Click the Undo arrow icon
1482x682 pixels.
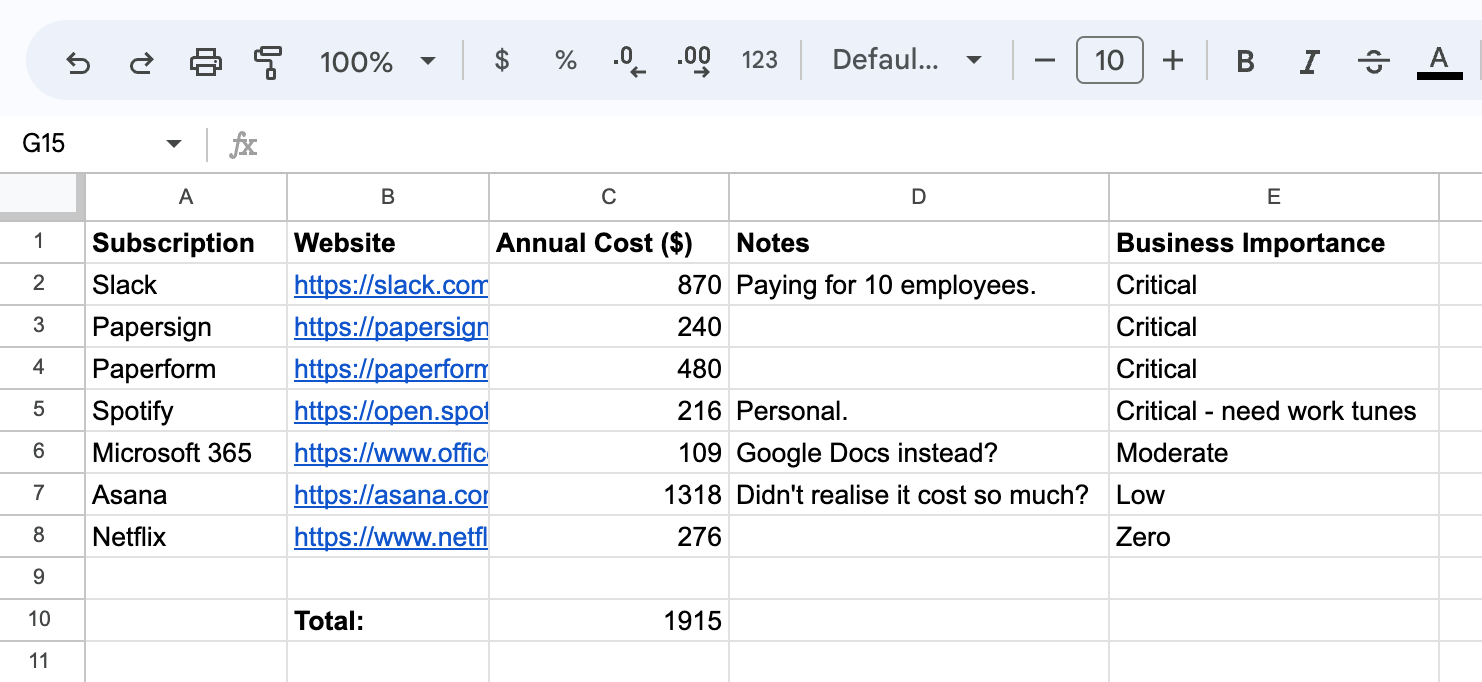(x=78, y=62)
